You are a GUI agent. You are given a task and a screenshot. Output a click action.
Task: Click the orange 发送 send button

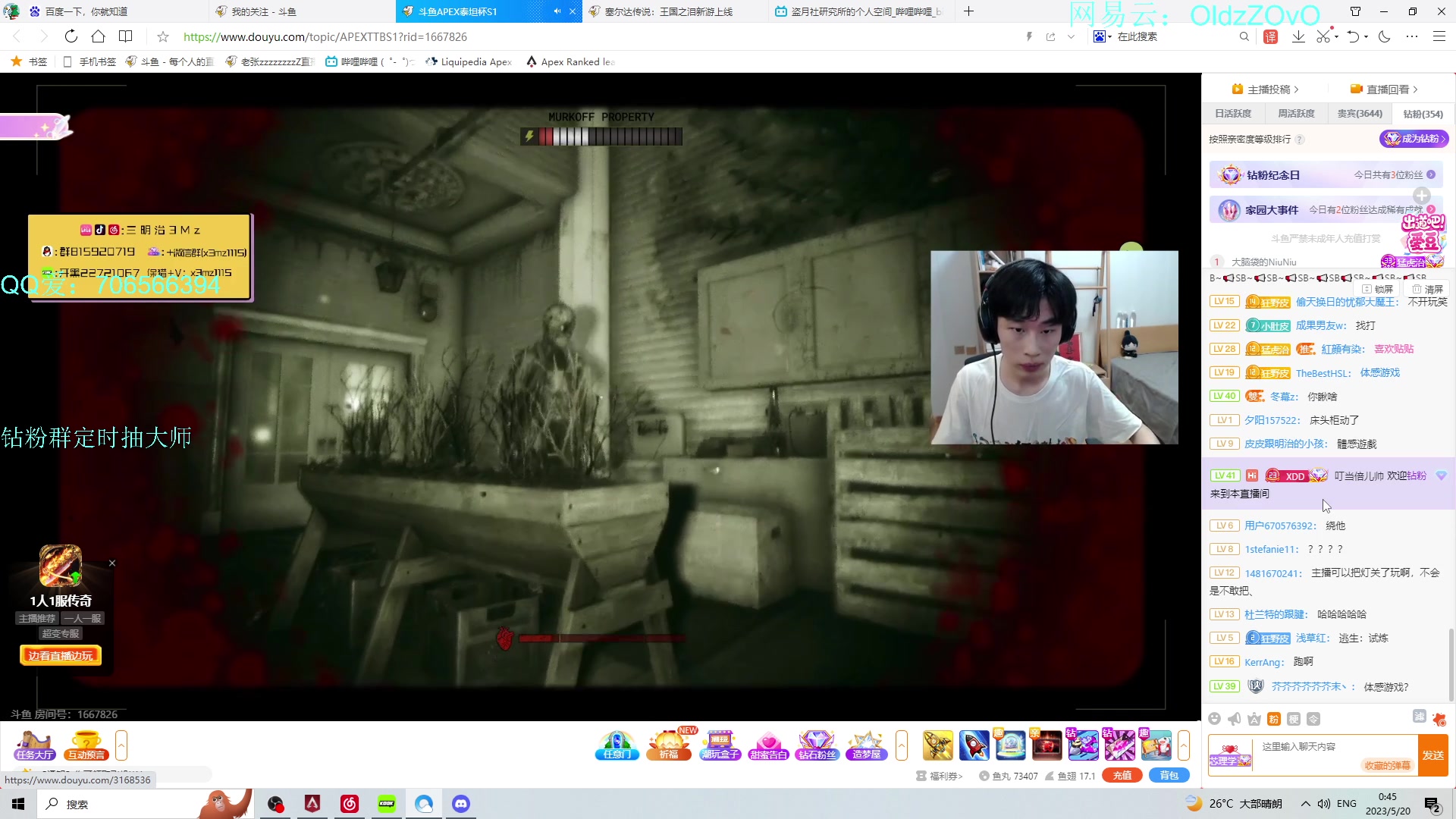point(1432,755)
